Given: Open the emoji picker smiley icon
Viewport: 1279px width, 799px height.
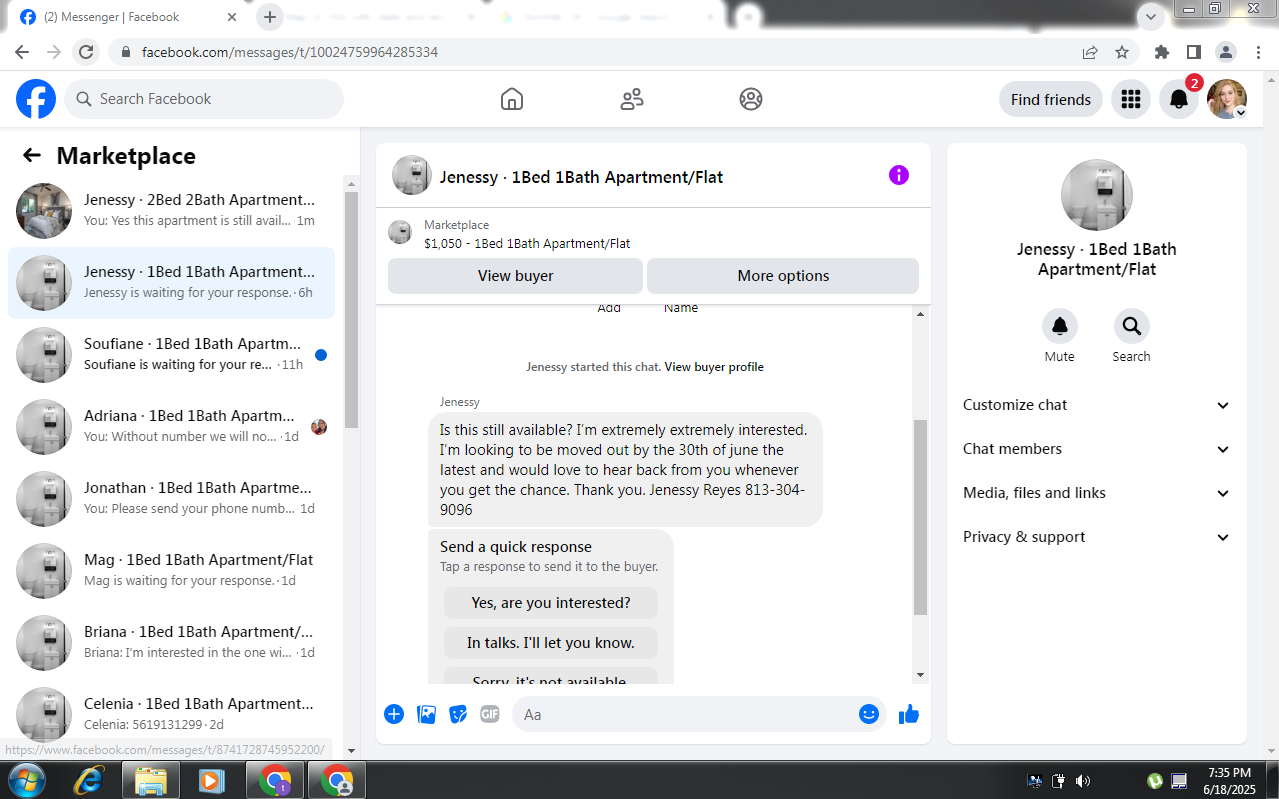Looking at the screenshot, I should pyautogui.click(x=869, y=714).
